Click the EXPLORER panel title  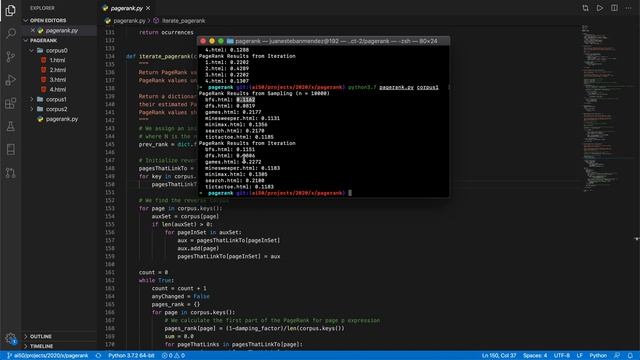point(42,8)
